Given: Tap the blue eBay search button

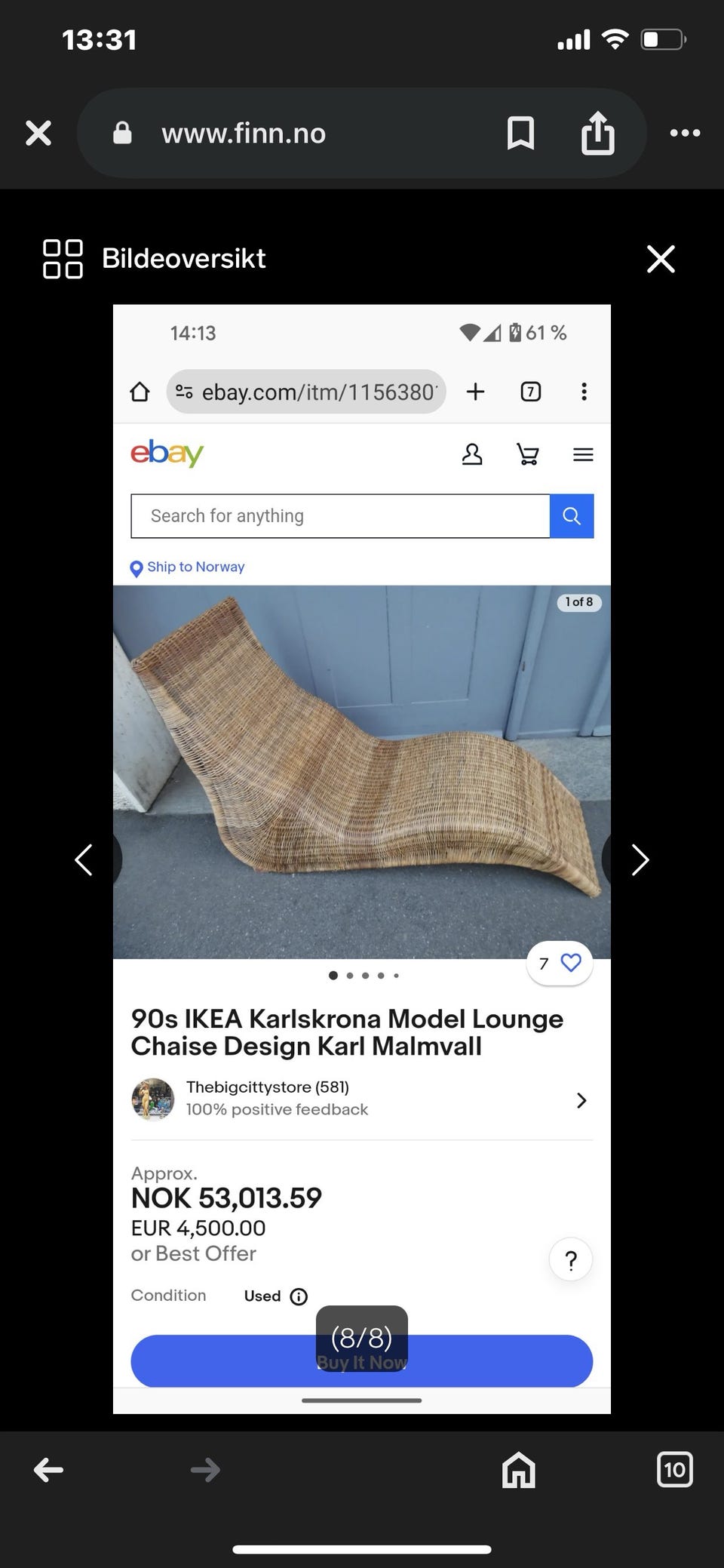Looking at the screenshot, I should click(x=572, y=516).
